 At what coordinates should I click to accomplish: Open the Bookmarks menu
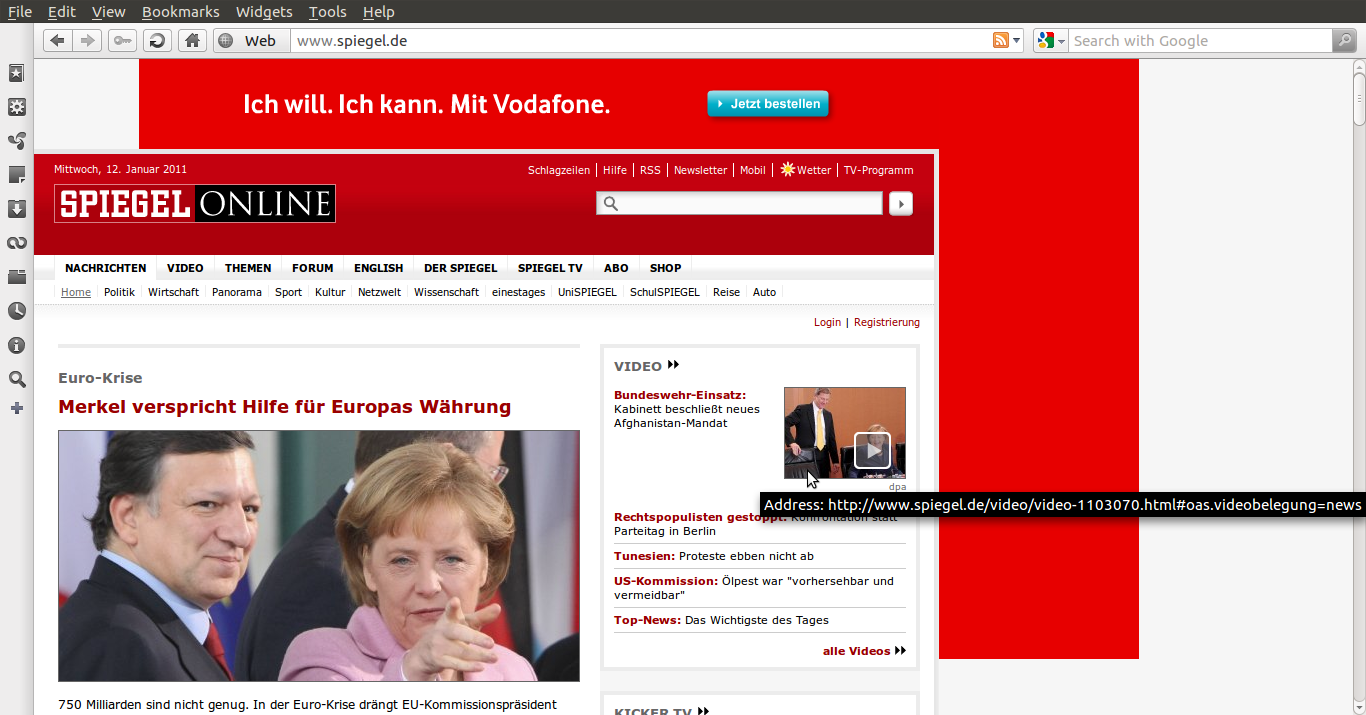(180, 12)
